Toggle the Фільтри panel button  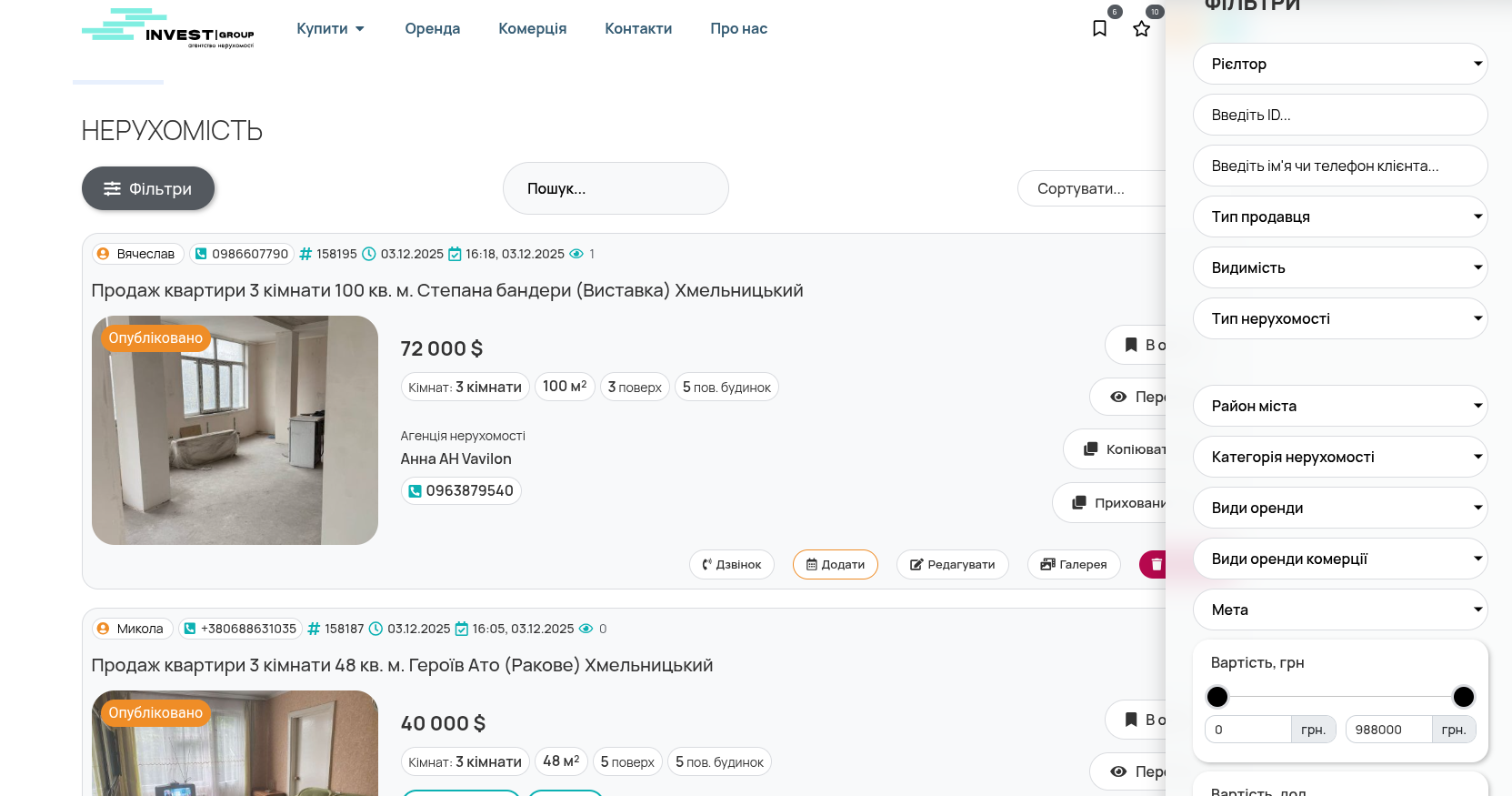click(x=148, y=188)
